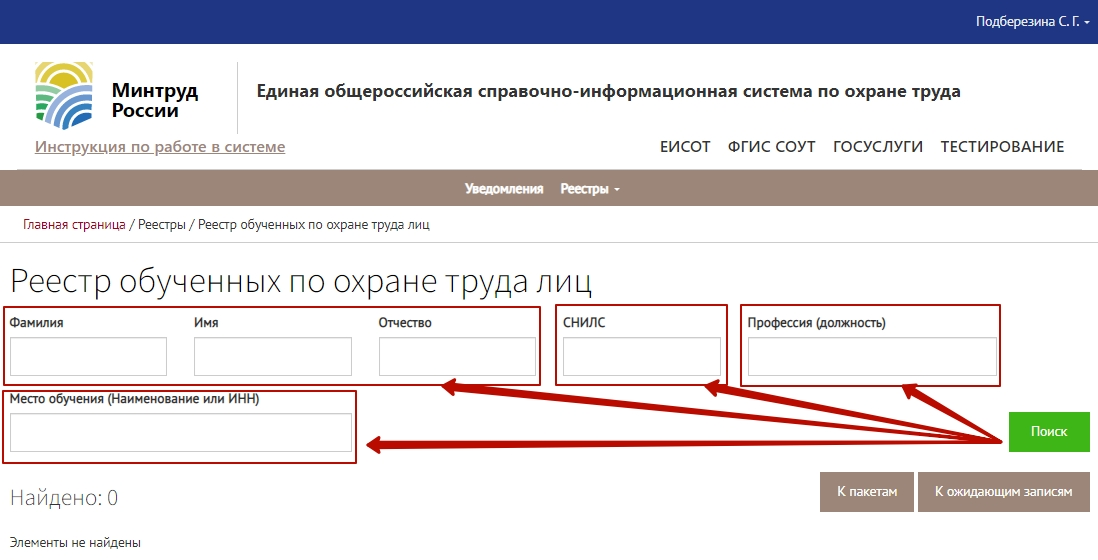
Task: Open the Подберезина С. Г. user dropdown
Action: (x=1032, y=21)
